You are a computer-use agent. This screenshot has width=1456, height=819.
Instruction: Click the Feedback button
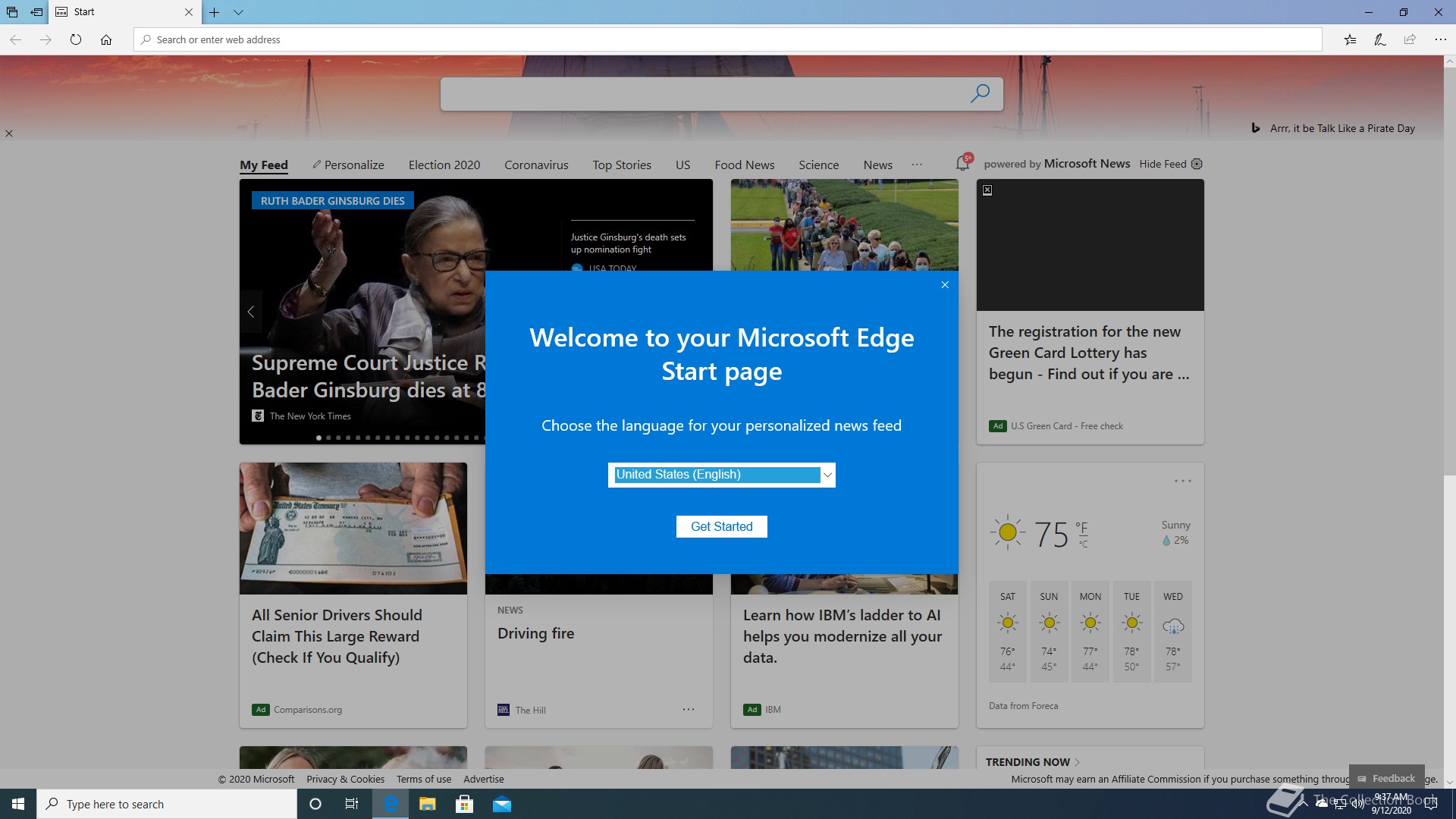(x=1386, y=778)
